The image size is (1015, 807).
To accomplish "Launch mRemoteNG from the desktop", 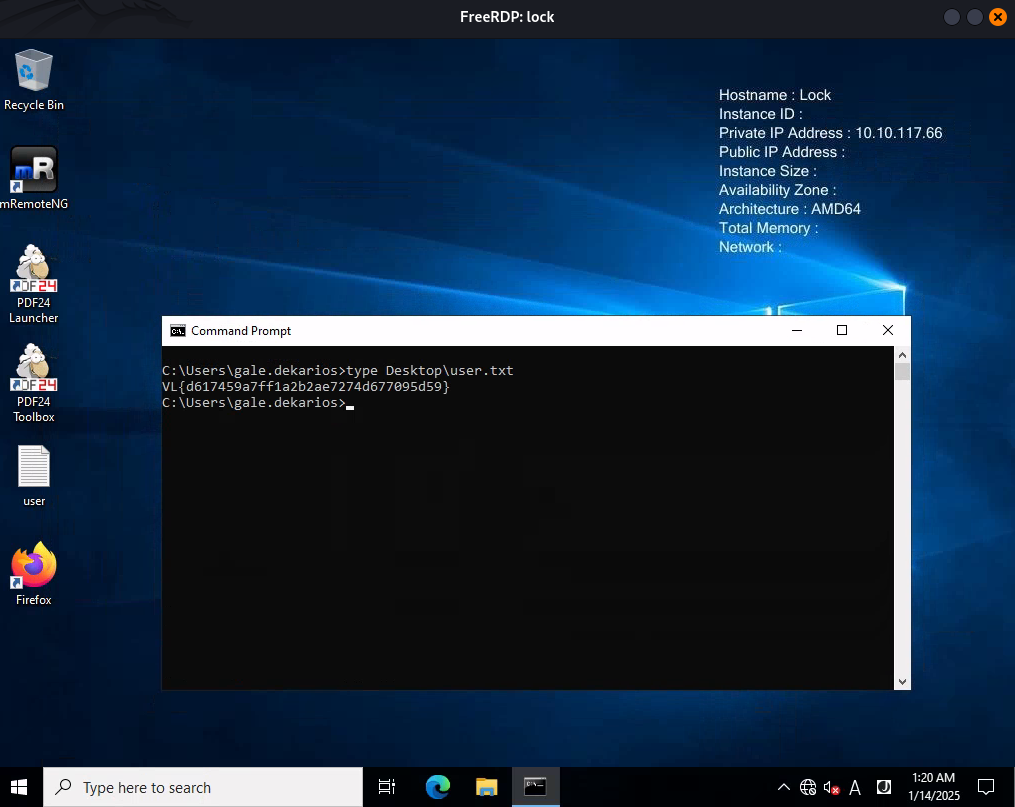I will coord(34,178).
